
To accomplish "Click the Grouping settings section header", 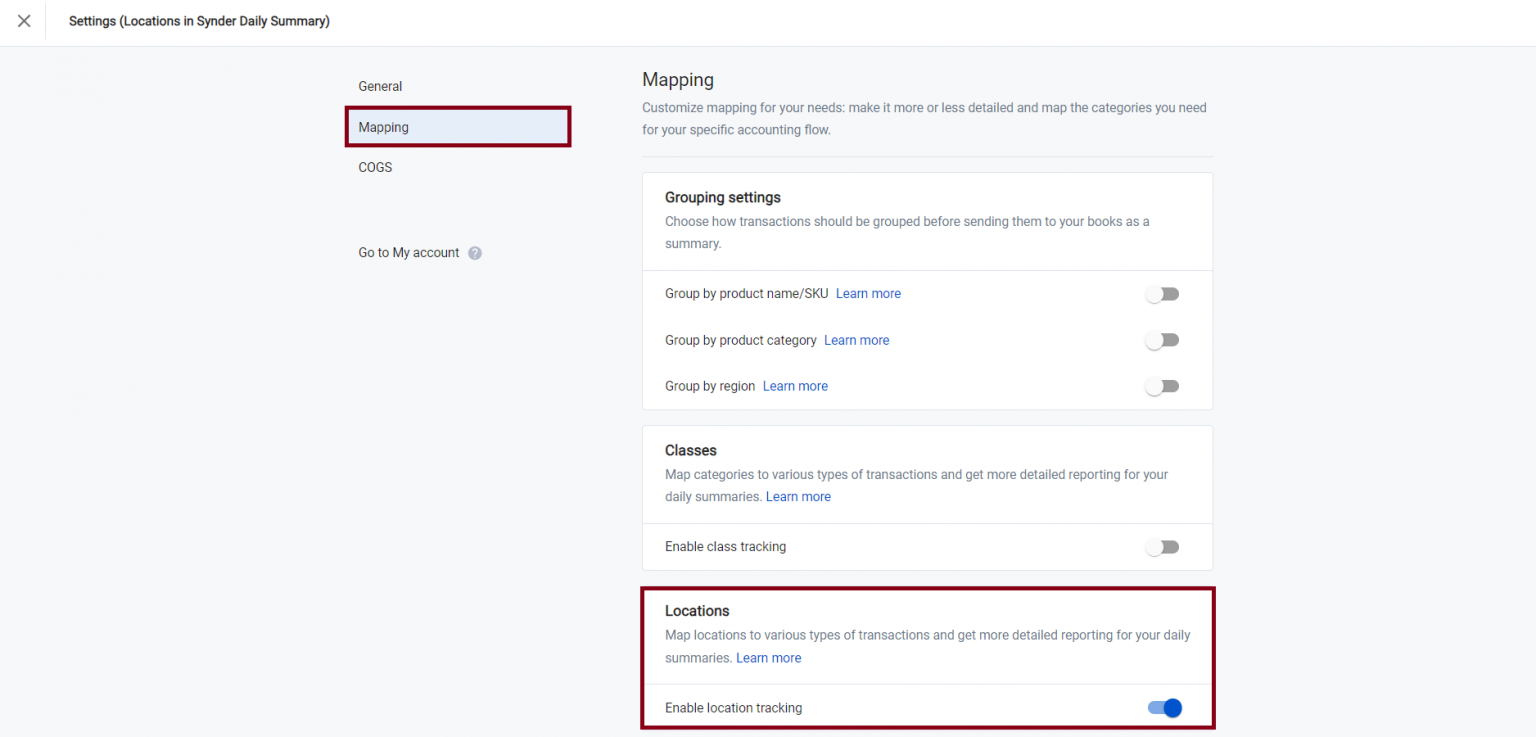I will (x=723, y=197).
